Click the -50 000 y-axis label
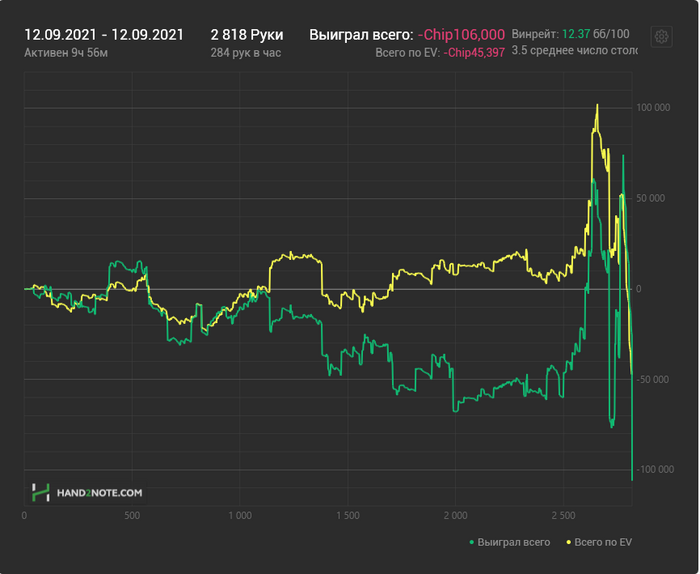Viewport: 700px width, 574px height. 652,380
